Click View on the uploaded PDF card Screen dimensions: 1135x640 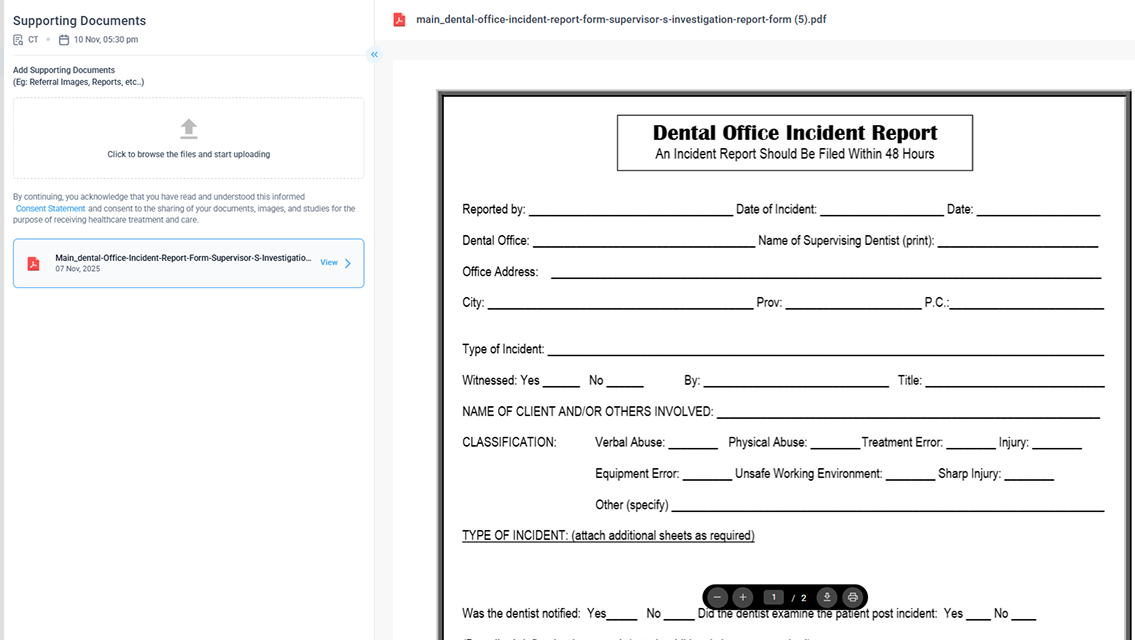[x=329, y=263]
